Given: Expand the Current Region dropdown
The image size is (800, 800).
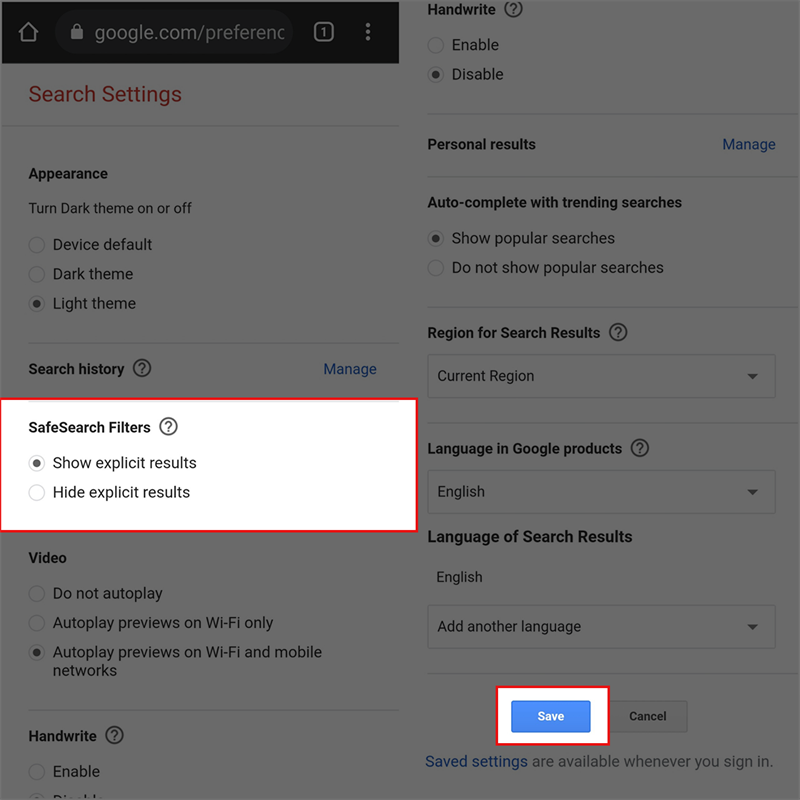Looking at the screenshot, I should click(601, 377).
